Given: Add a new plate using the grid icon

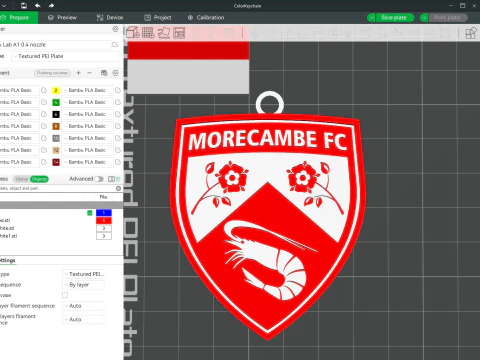Looking at the screenshot, I should [148, 33].
